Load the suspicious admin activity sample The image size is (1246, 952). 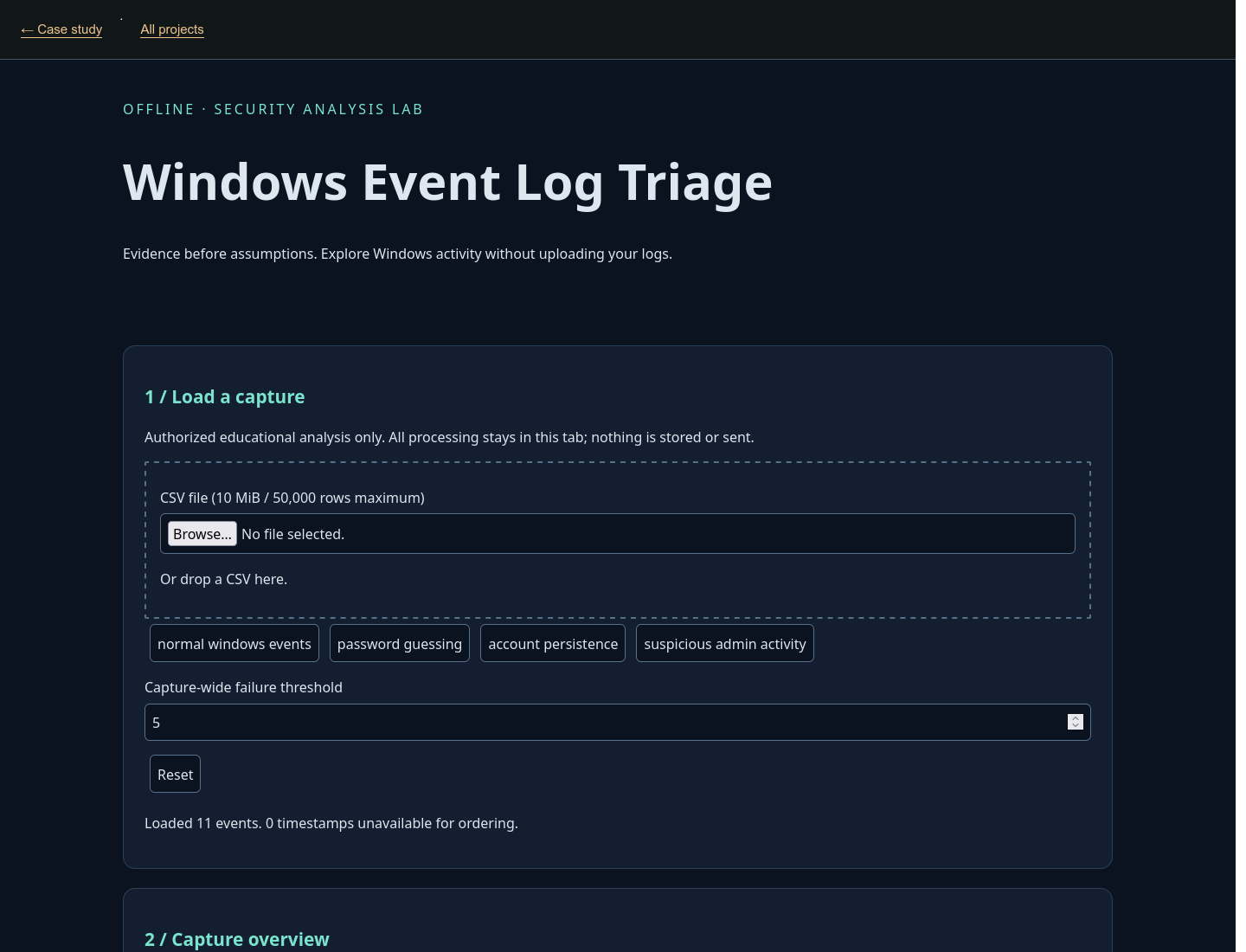(725, 643)
